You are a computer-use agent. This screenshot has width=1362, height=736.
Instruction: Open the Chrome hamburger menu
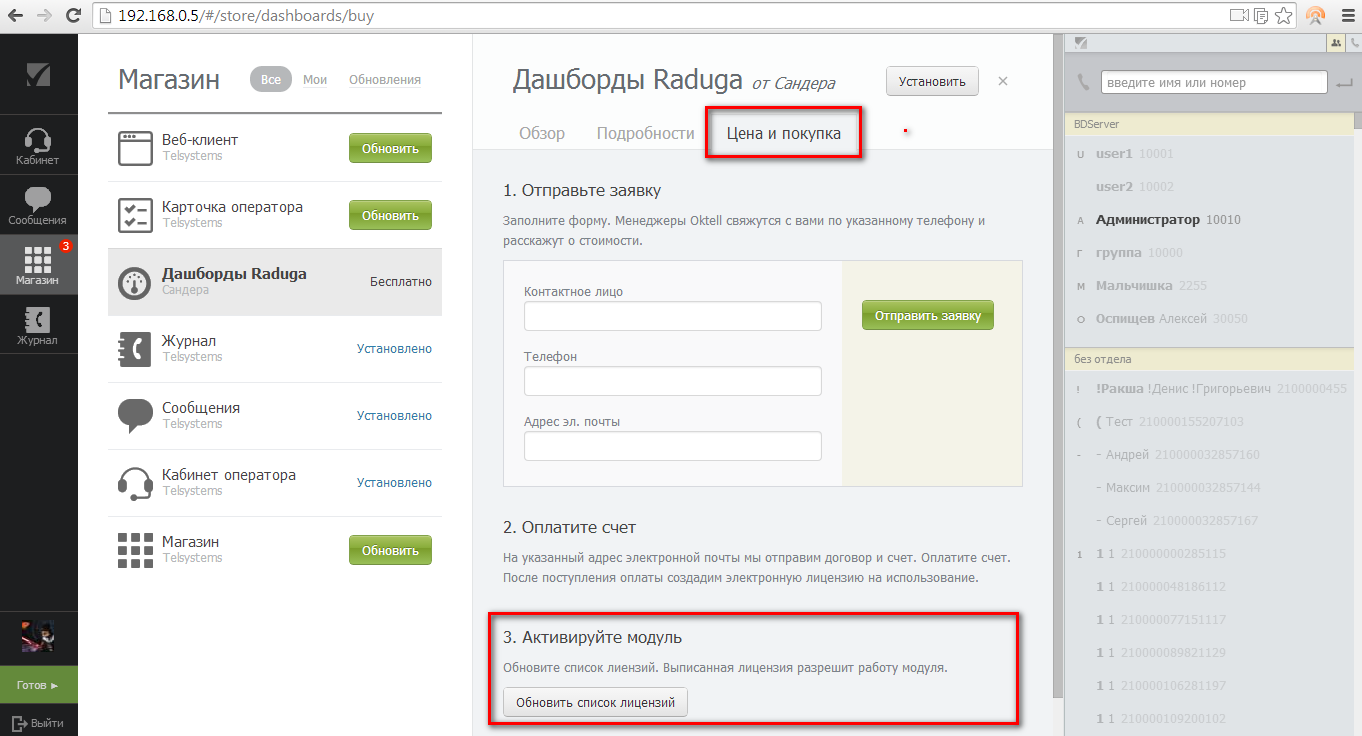(x=1346, y=15)
